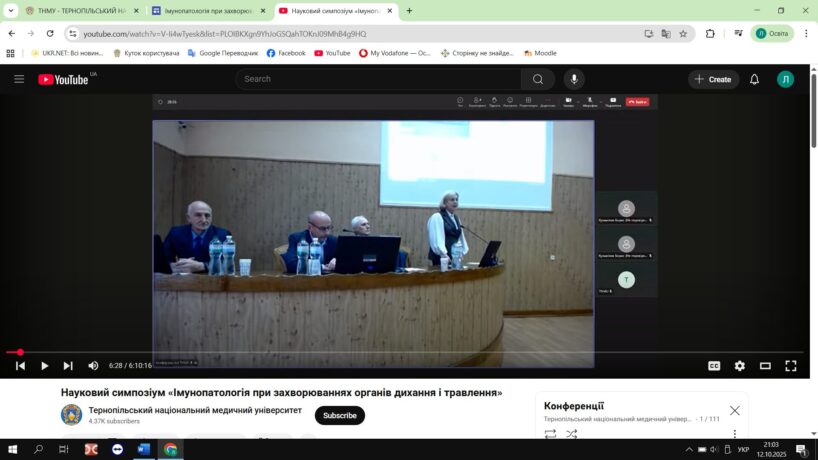Click the video progress bar
Screen dimensions: 818x460
[400, 352]
